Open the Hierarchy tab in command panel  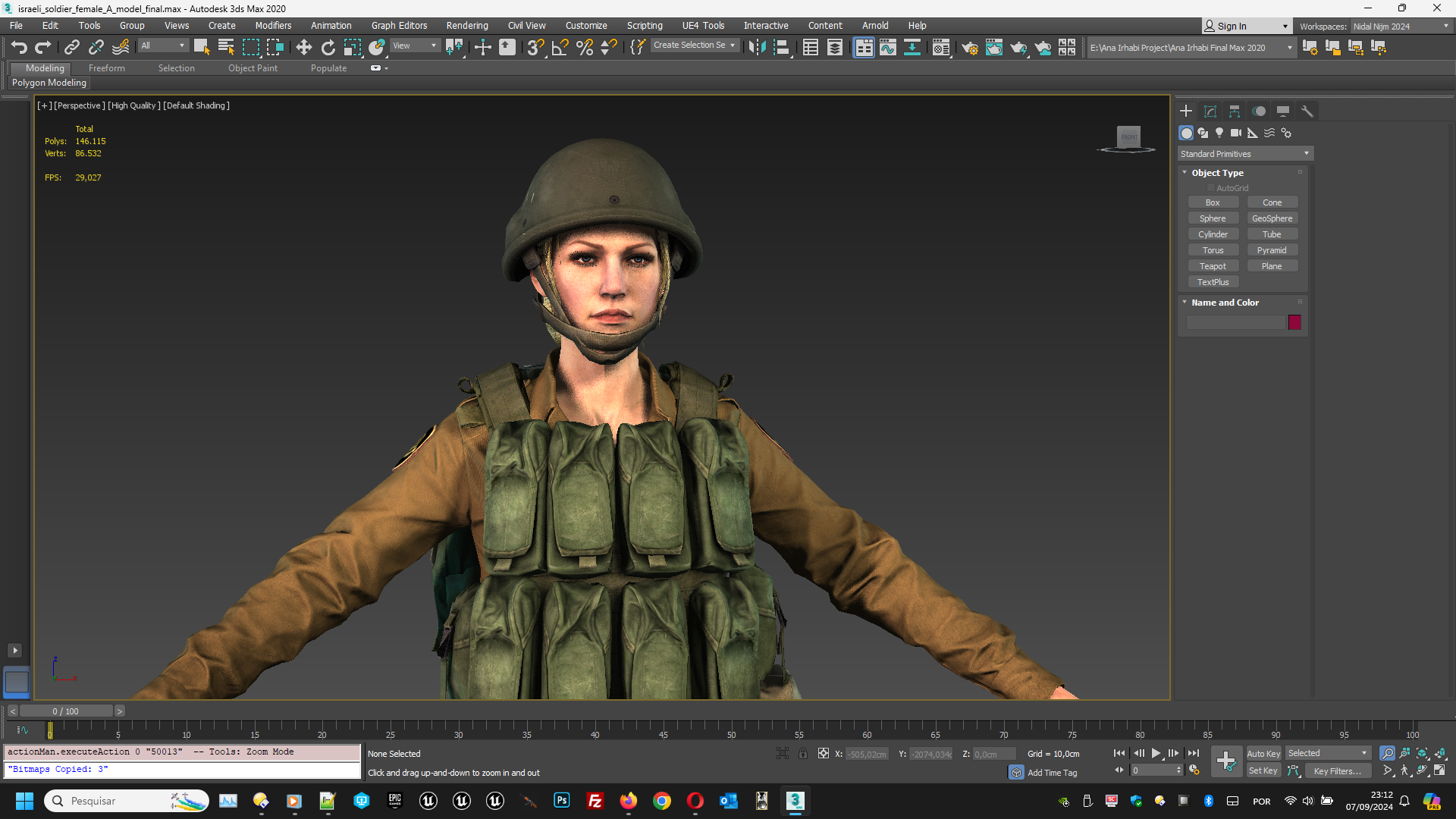coord(1235,111)
